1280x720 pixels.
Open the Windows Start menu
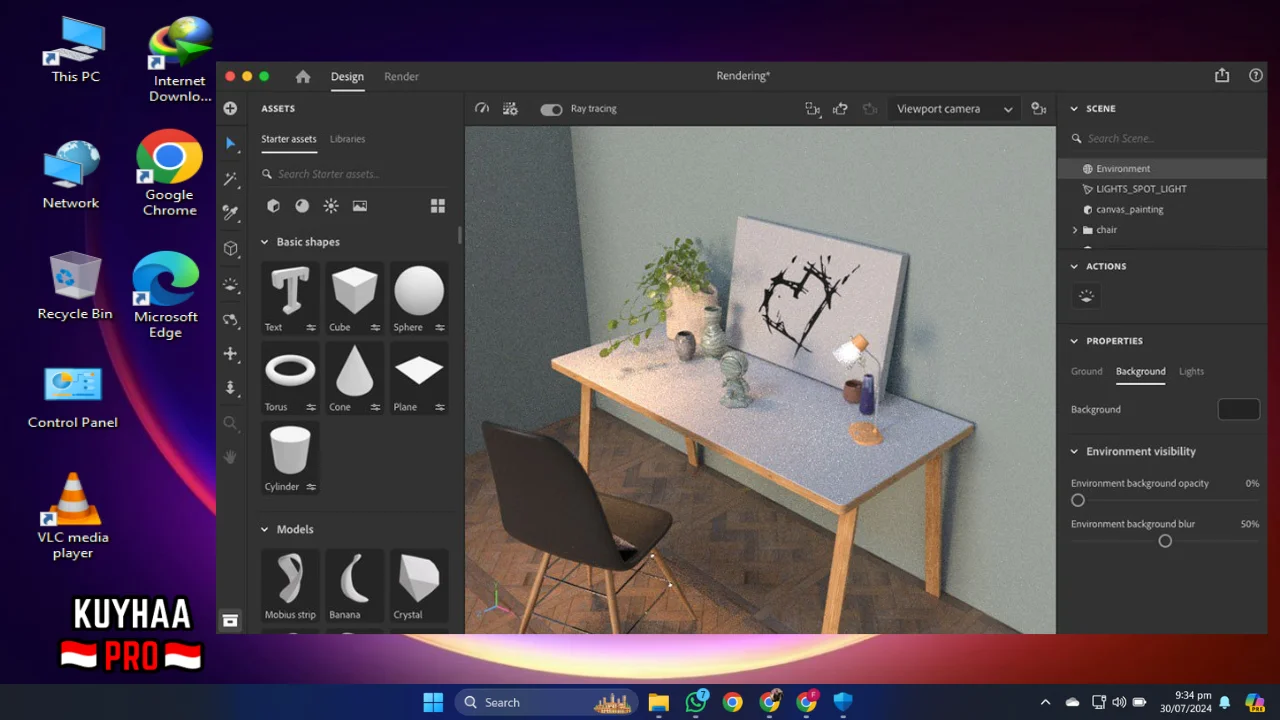pyautogui.click(x=433, y=702)
